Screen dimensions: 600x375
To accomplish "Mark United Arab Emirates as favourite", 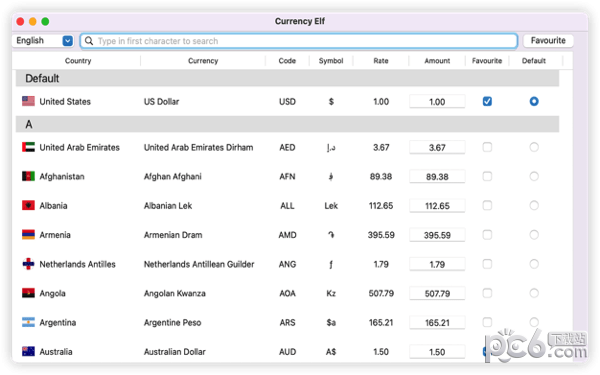I will click(487, 147).
